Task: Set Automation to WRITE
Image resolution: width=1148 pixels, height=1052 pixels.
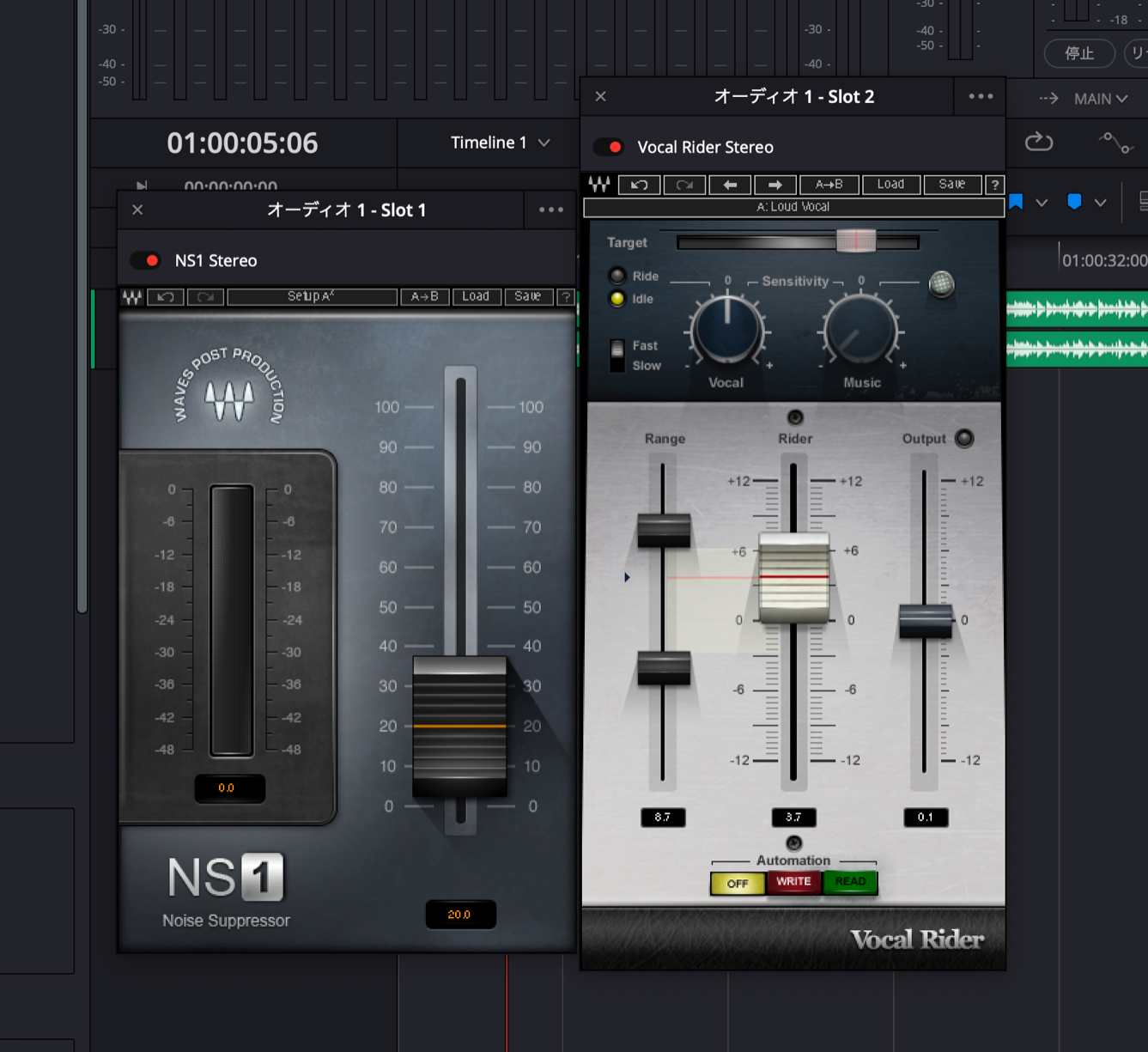Action: coord(793,882)
